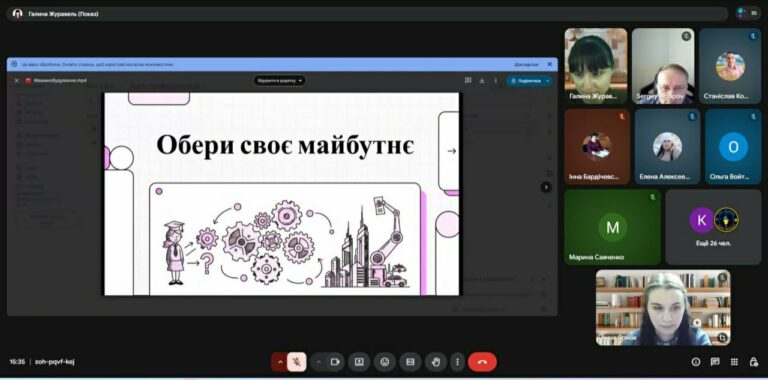Select Sergey participant video tile
The image size is (768, 380).
coord(663,66)
